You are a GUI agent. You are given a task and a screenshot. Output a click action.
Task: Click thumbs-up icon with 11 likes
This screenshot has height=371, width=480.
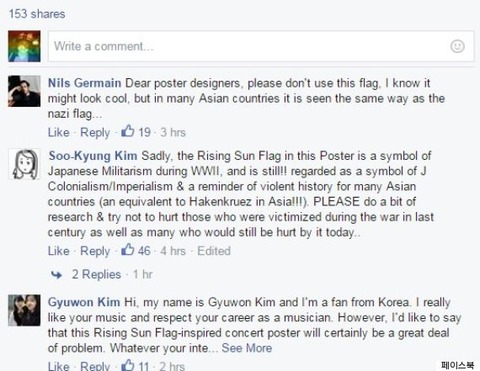pyautogui.click(x=128, y=365)
